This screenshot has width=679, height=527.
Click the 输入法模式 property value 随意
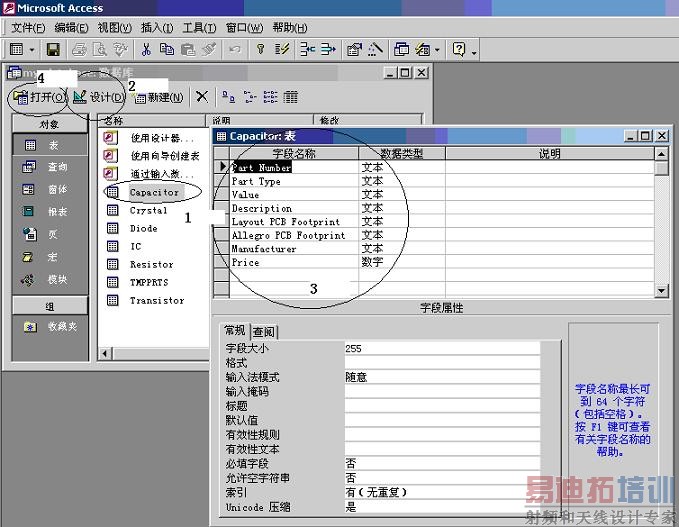tap(442, 377)
